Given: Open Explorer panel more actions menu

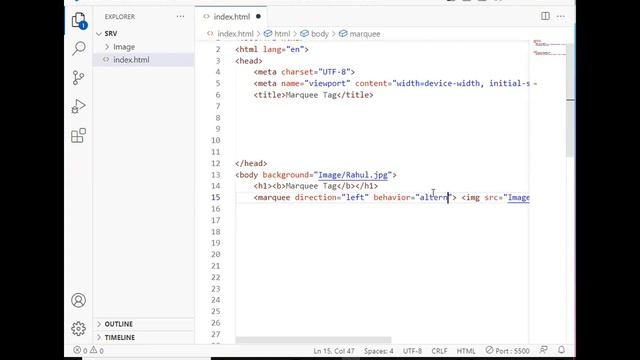Looking at the screenshot, I should (x=180, y=17).
